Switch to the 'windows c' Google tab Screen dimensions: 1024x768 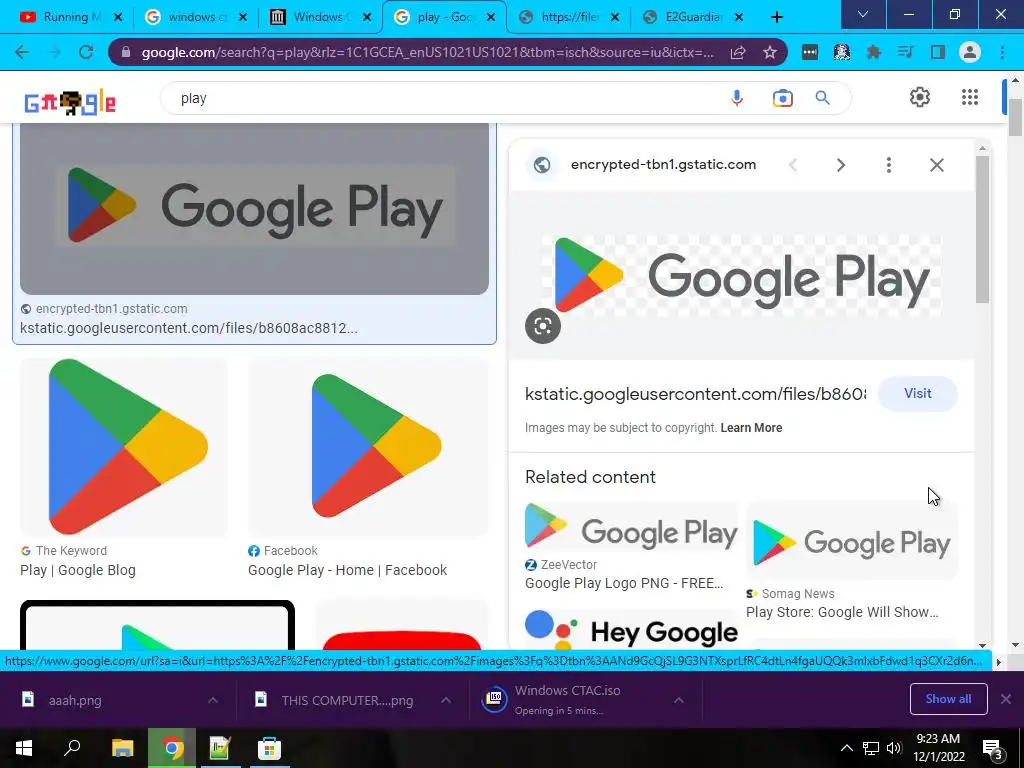[x=196, y=17]
